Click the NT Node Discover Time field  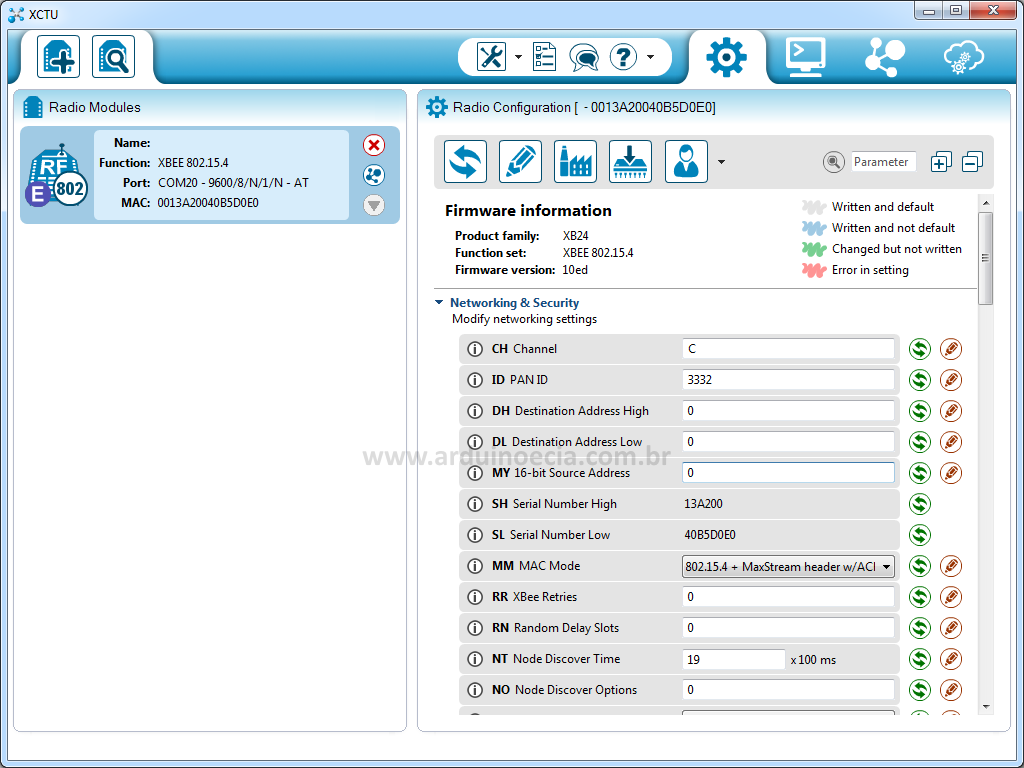pyautogui.click(x=733, y=659)
